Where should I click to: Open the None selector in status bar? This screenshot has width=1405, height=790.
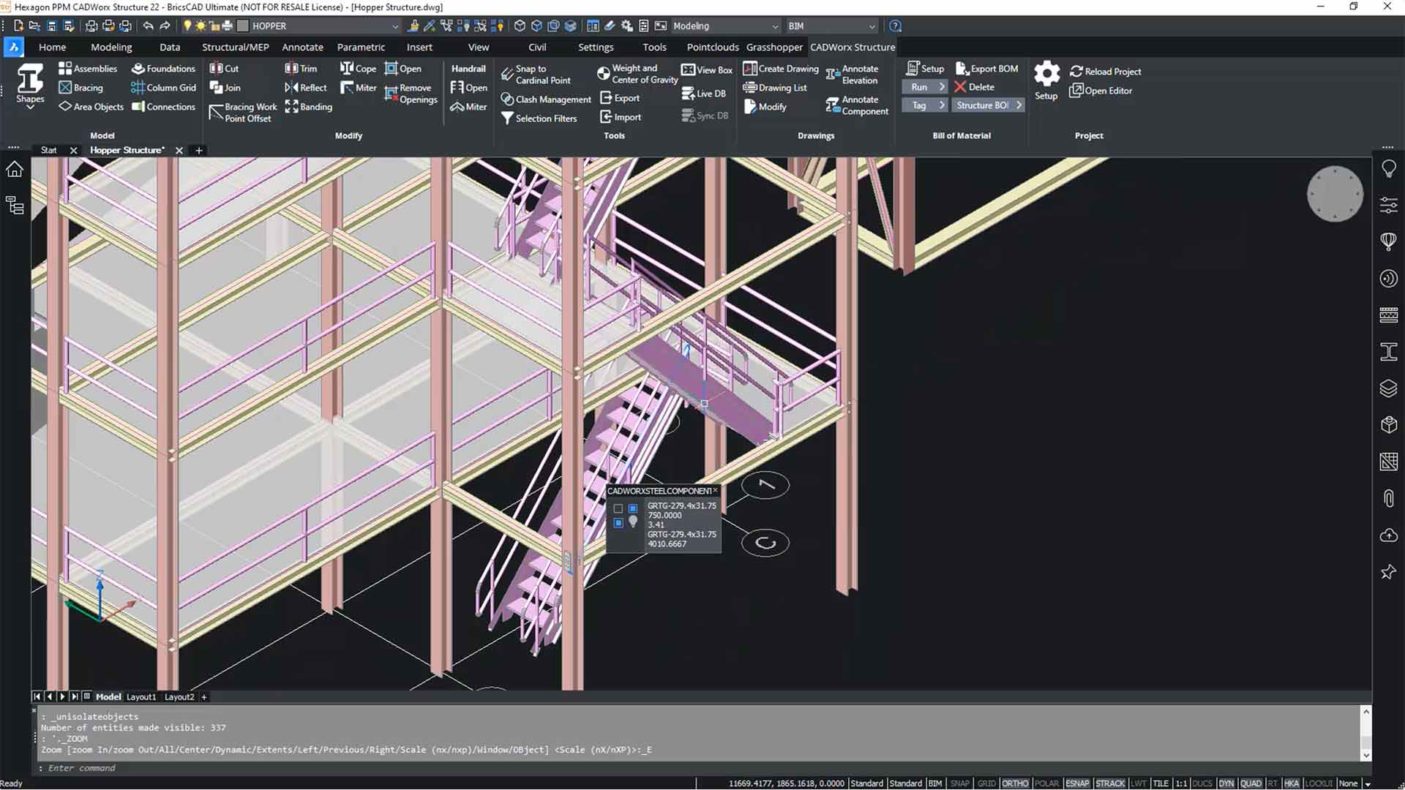coord(1348,784)
